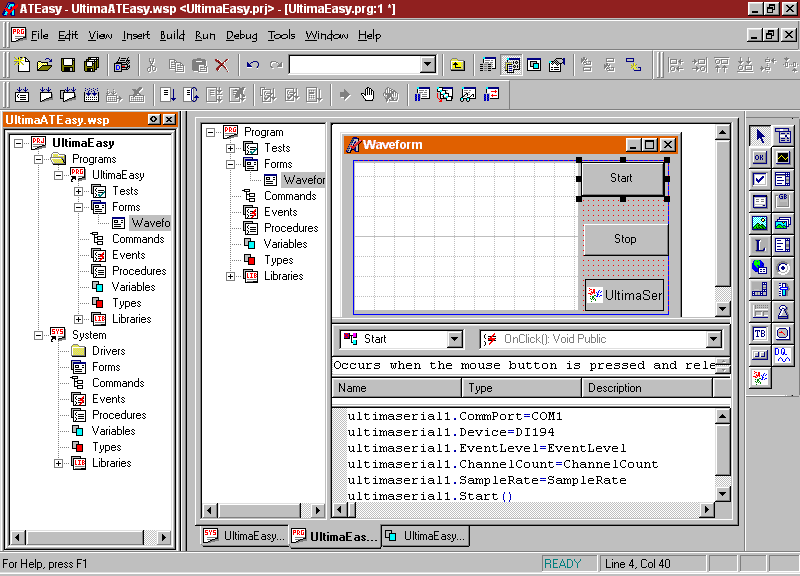Select Procedures in the document tree

click(291, 228)
